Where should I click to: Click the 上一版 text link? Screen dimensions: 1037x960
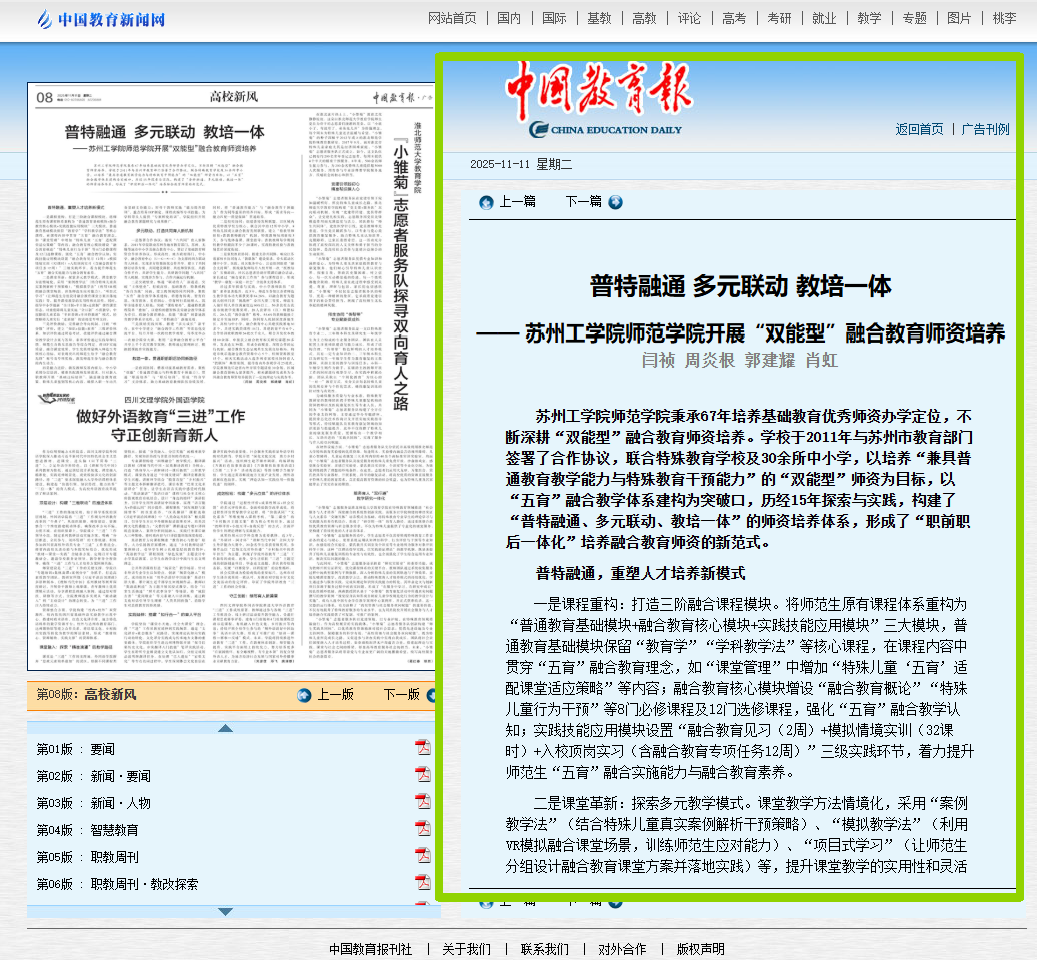point(335,694)
